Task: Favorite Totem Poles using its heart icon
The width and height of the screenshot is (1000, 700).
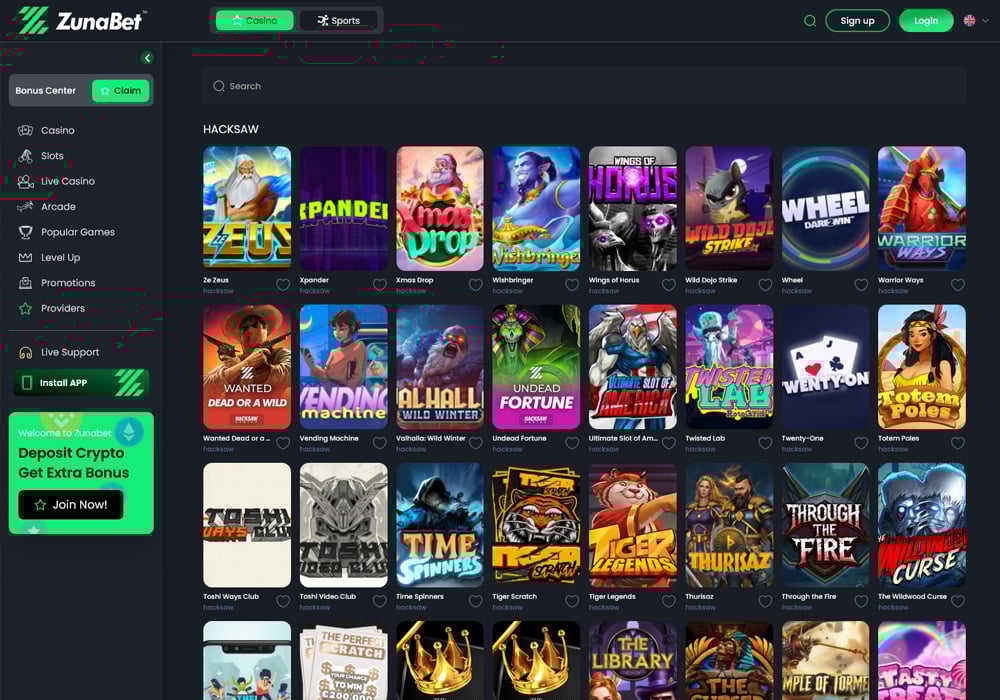Action: pyautogui.click(x=956, y=442)
